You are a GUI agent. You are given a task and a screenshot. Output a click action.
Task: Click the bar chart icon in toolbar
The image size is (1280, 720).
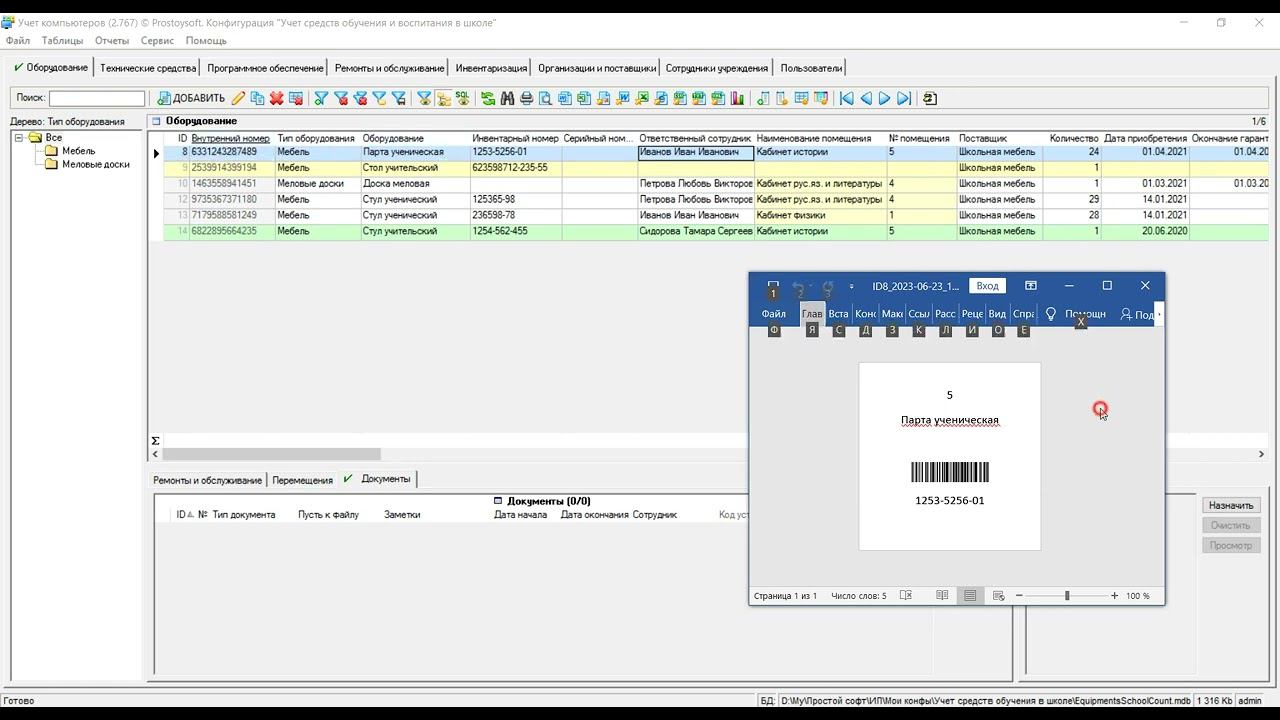(x=737, y=98)
